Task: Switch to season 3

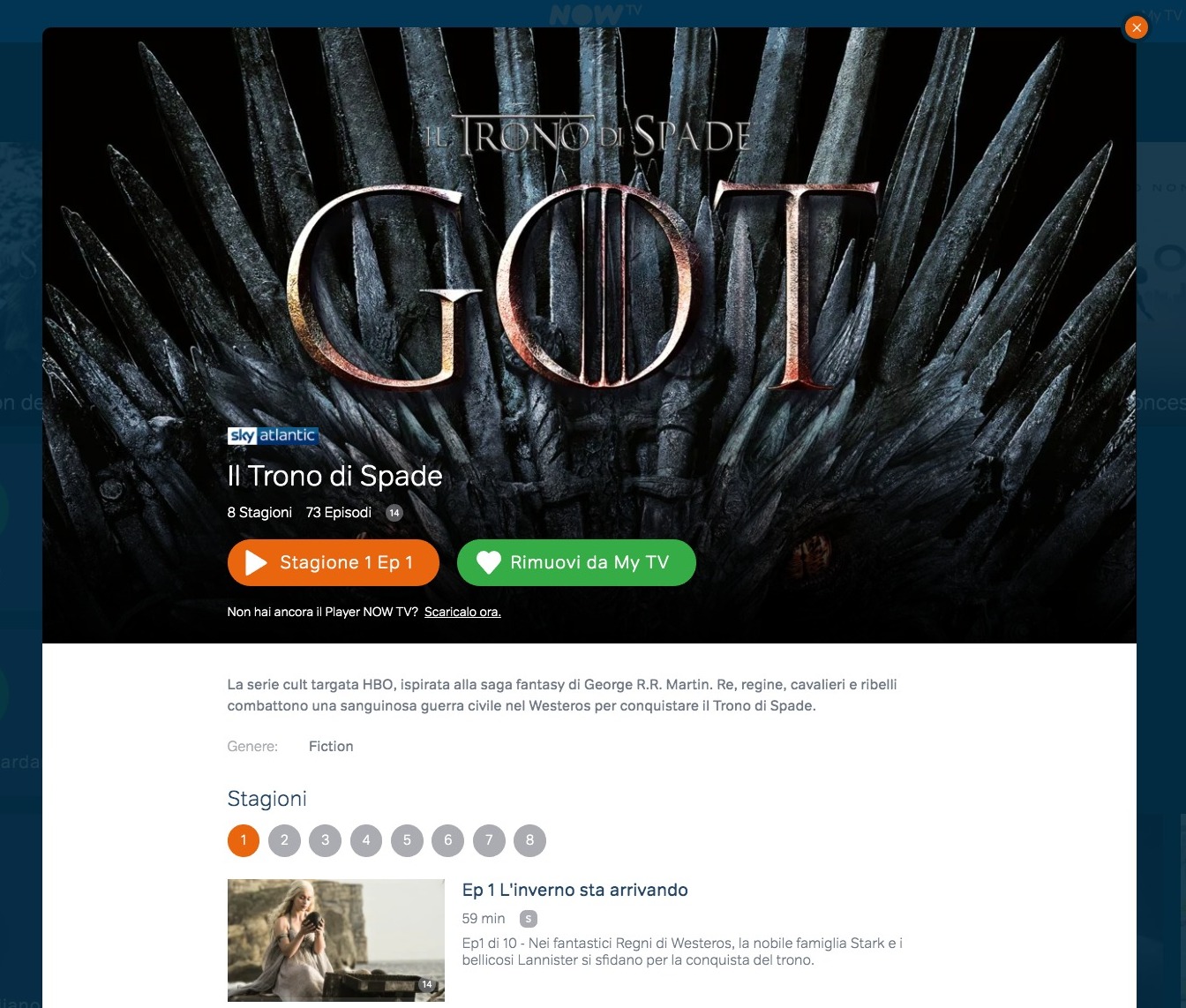Action: 325,840
